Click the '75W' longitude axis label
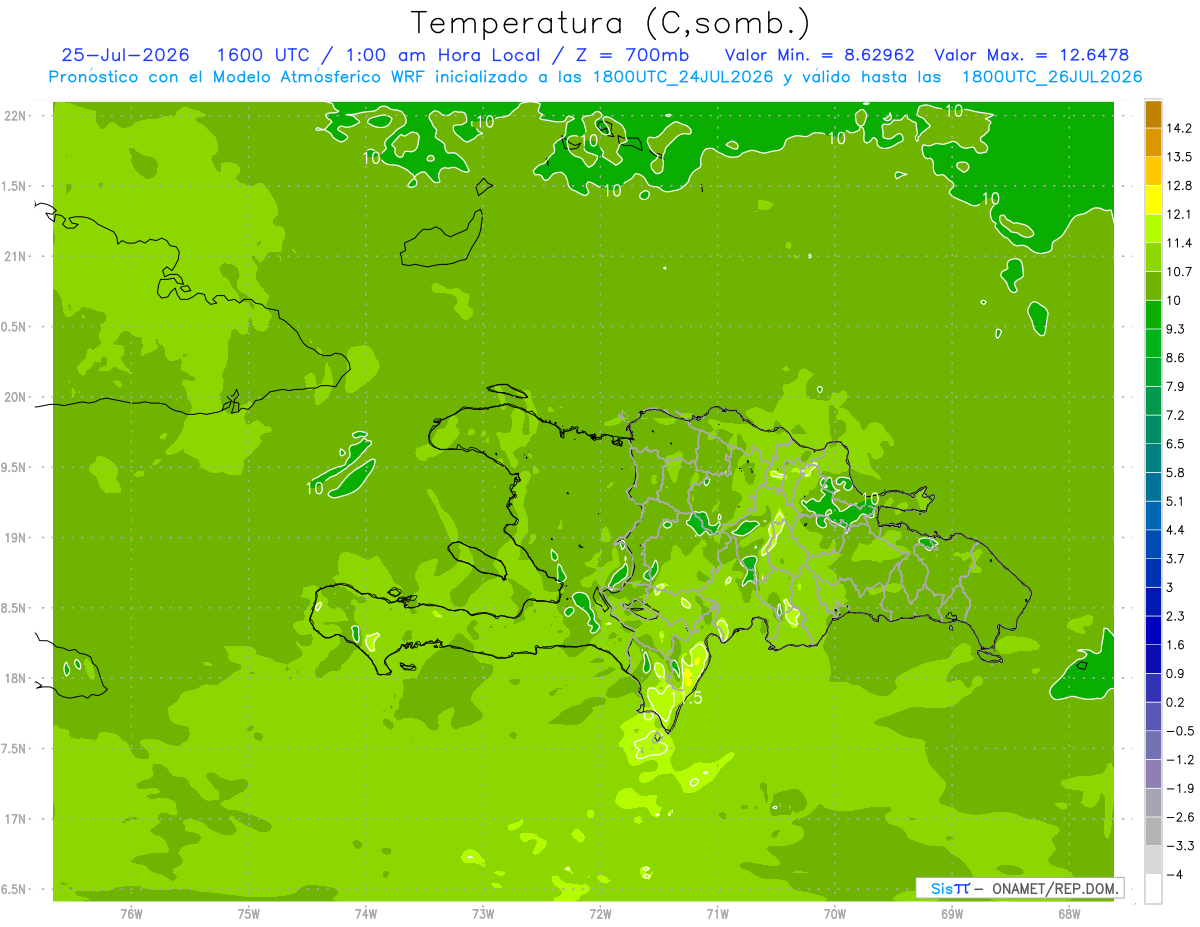This screenshot has height=927, width=1200. 249,914
